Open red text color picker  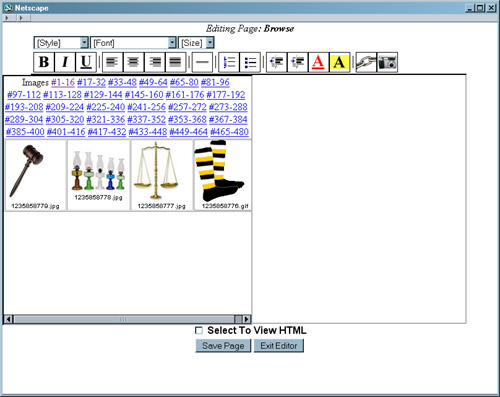point(318,62)
